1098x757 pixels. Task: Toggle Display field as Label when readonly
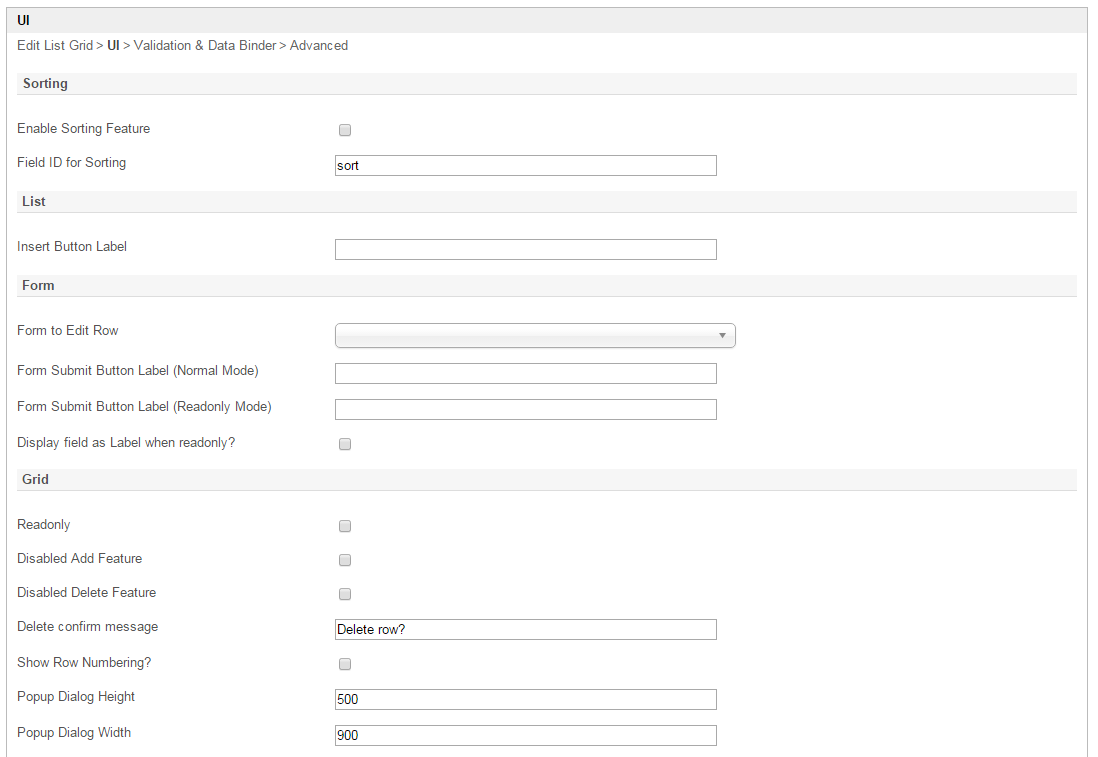point(345,444)
